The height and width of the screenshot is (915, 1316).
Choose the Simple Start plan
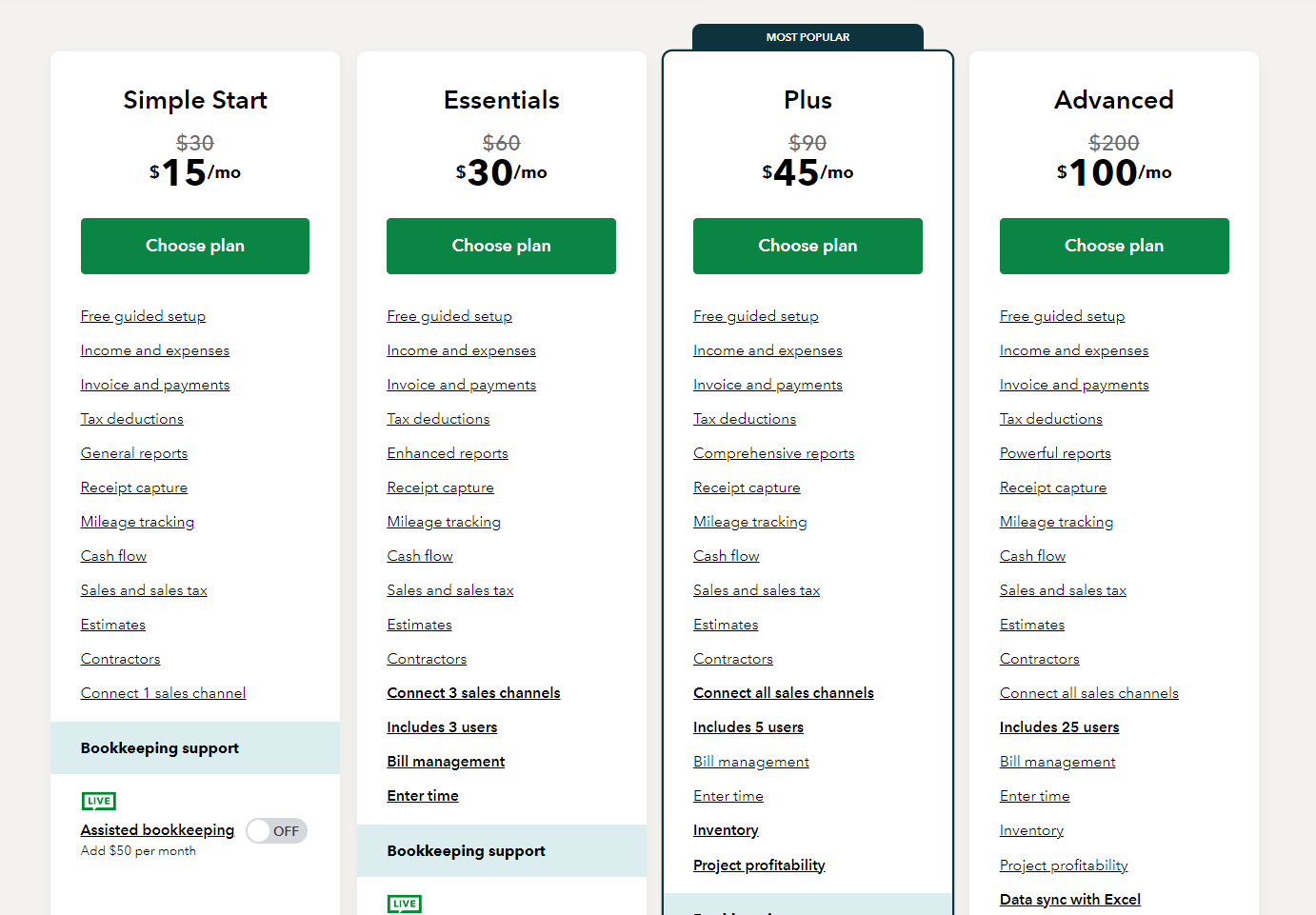[x=195, y=246]
